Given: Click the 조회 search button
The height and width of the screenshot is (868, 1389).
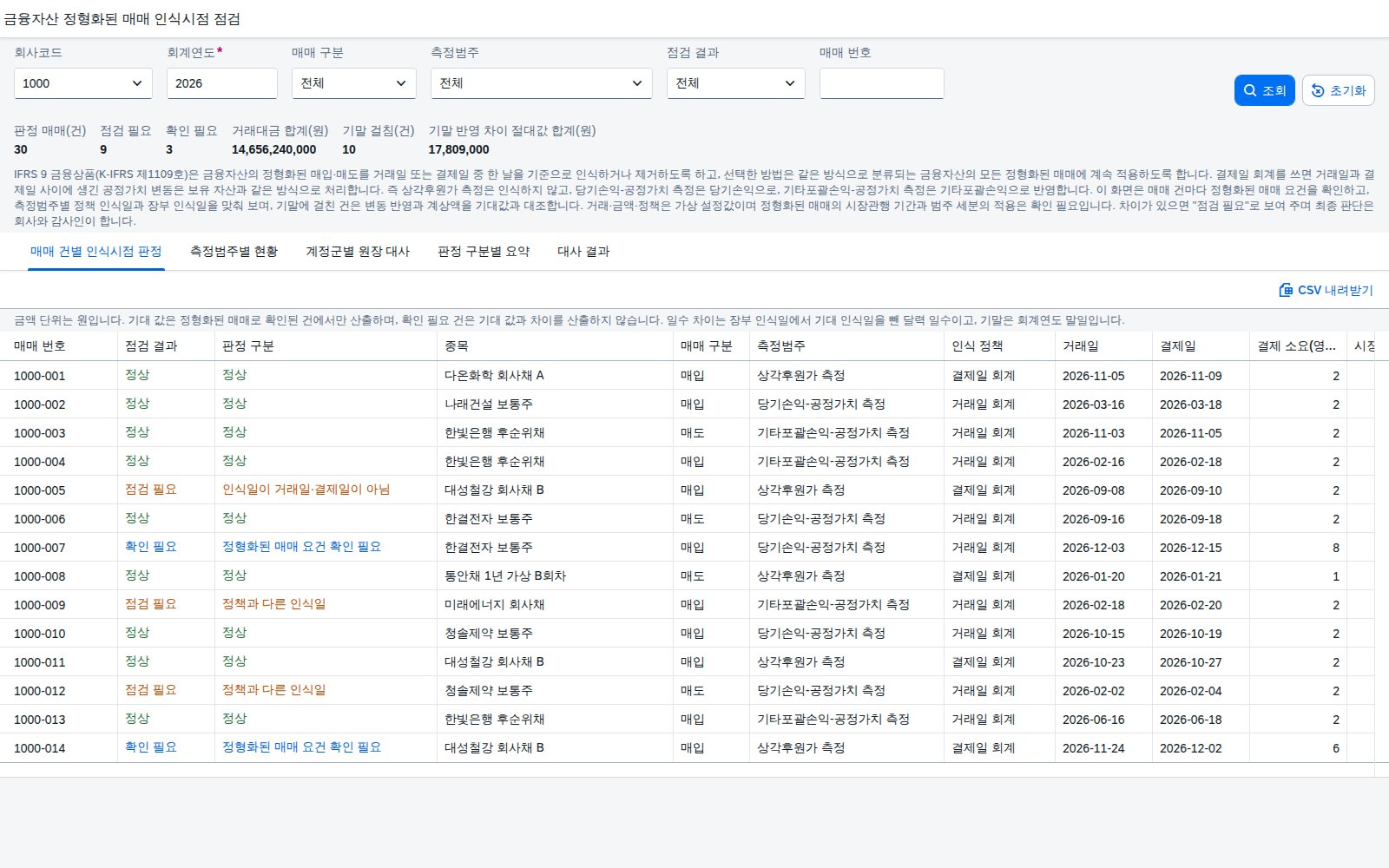Looking at the screenshot, I should (1264, 90).
